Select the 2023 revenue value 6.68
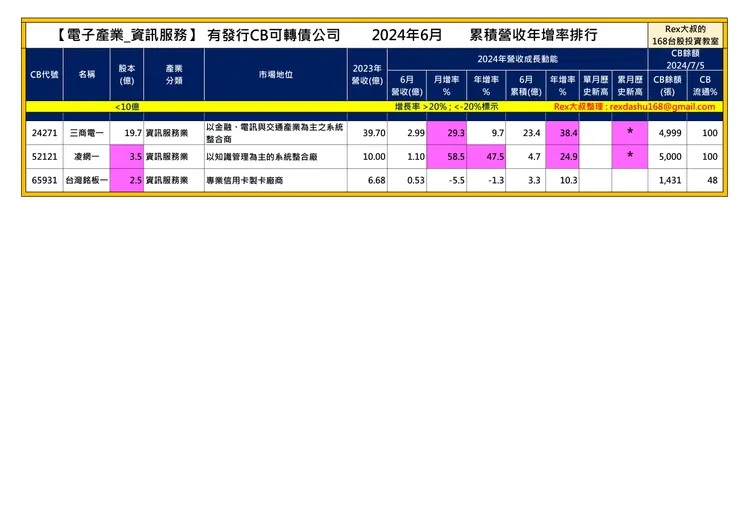 coord(377,180)
